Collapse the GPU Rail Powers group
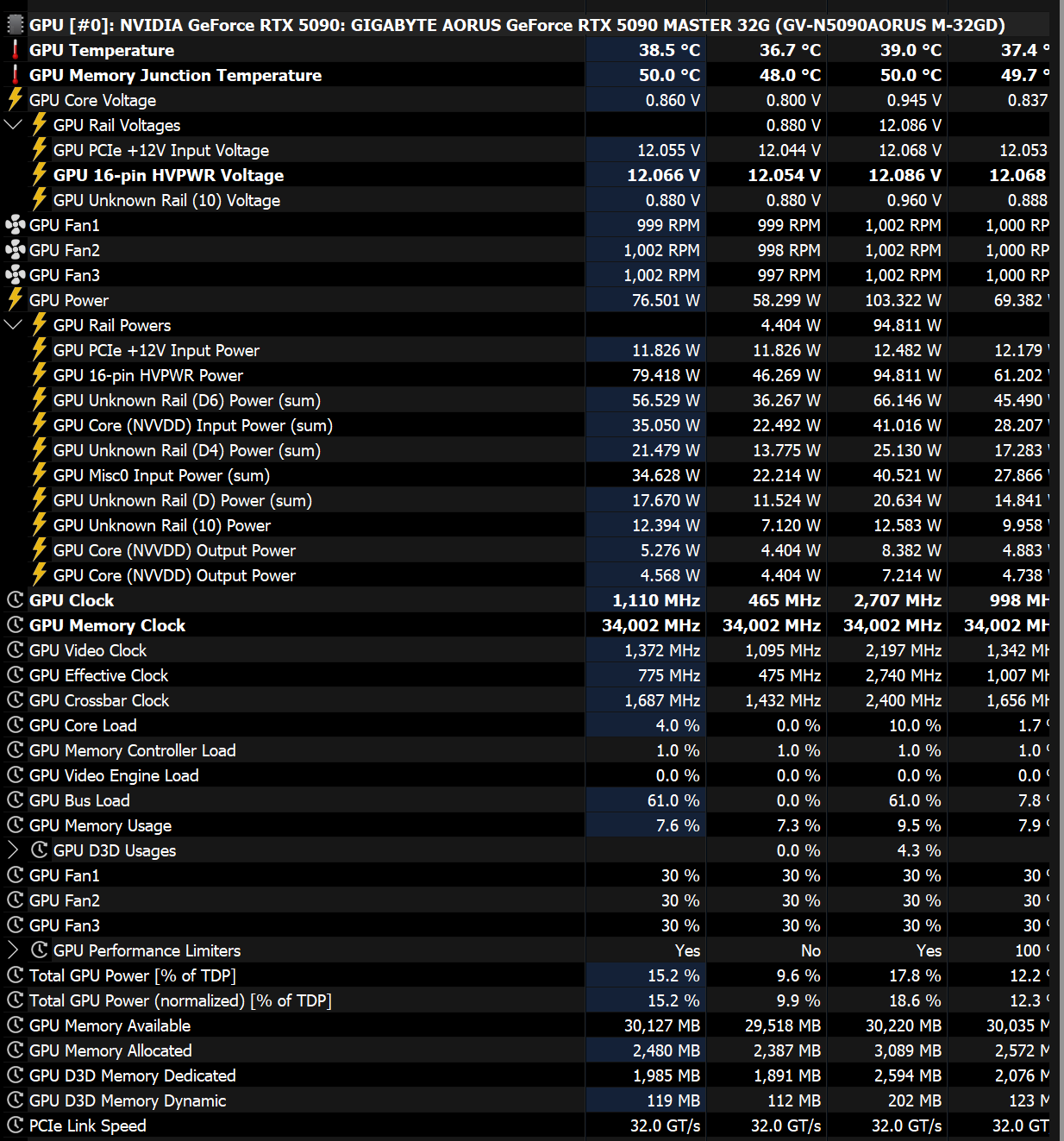 (x=13, y=325)
